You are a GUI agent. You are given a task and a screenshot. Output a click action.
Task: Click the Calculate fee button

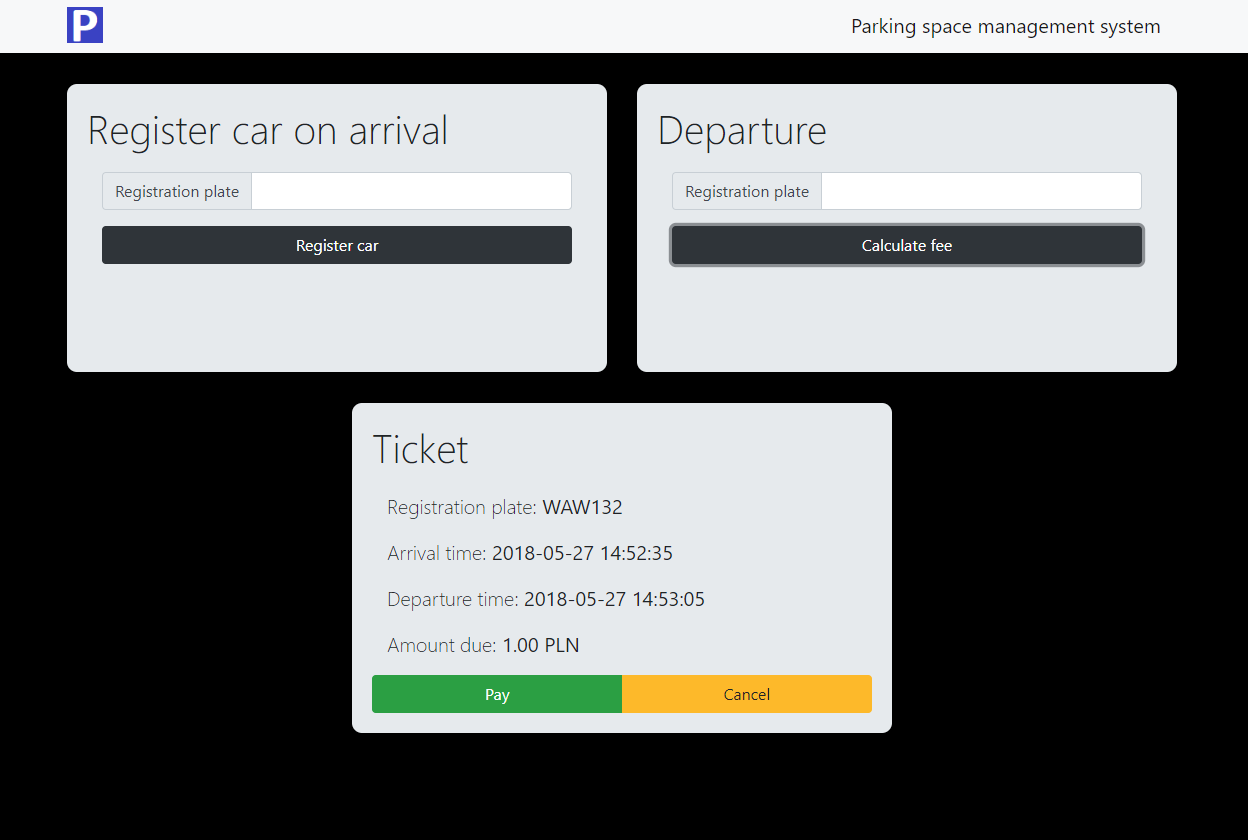[907, 245]
